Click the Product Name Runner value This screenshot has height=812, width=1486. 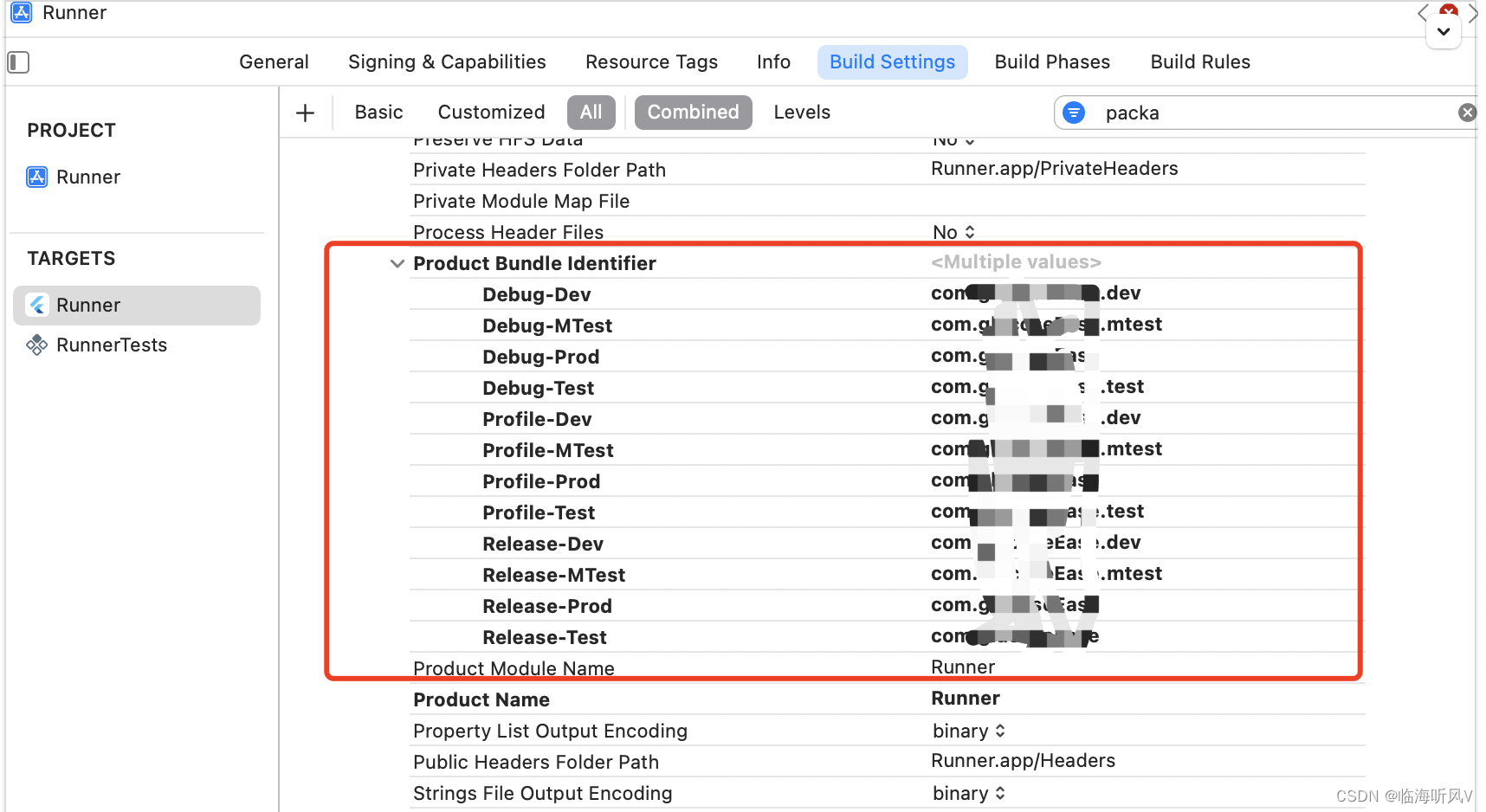966,699
